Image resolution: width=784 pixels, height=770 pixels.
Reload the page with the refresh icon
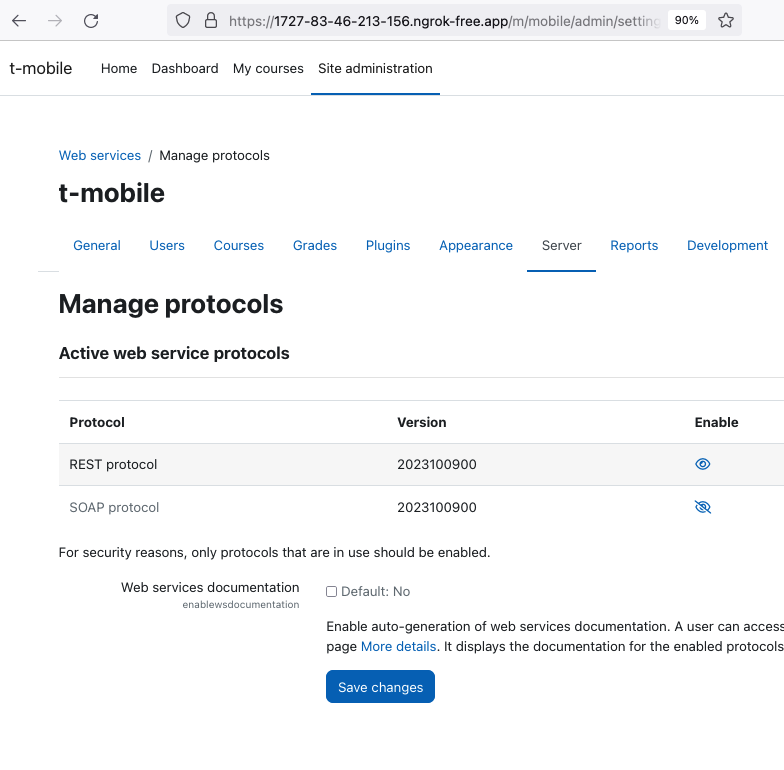click(91, 20)
